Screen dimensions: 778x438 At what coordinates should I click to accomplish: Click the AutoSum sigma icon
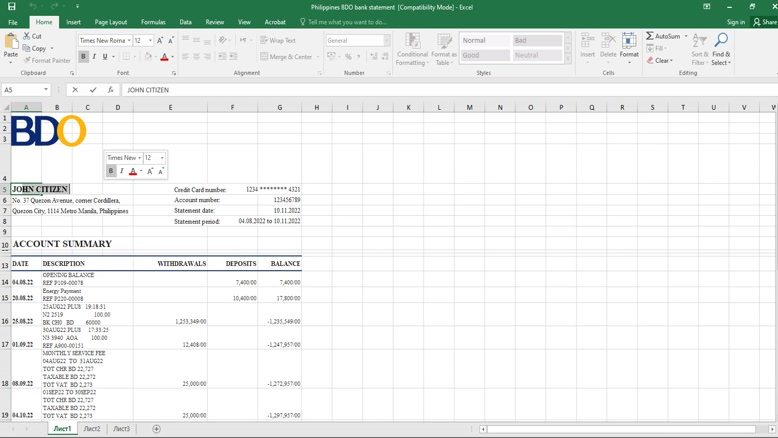pos(650,36)
